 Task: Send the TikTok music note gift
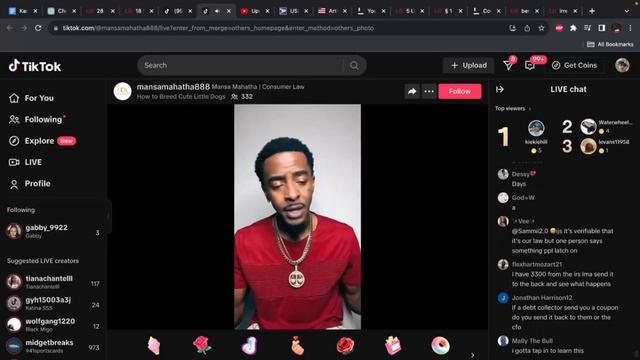[249, 346]
